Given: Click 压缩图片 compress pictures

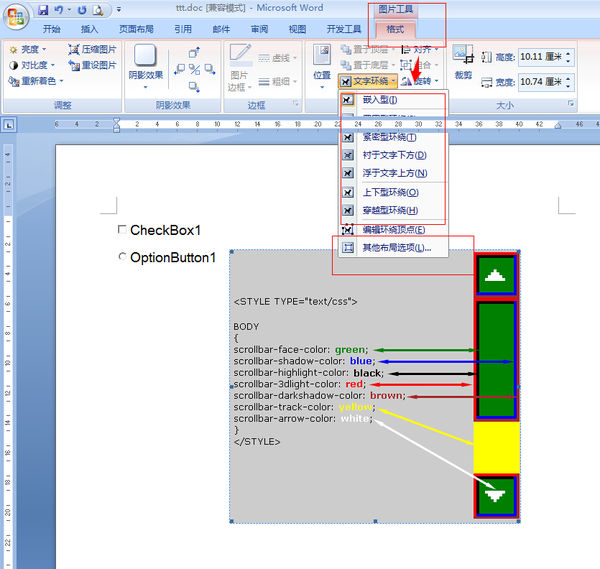Looking at the screenshot, I should tap(92, 49).
